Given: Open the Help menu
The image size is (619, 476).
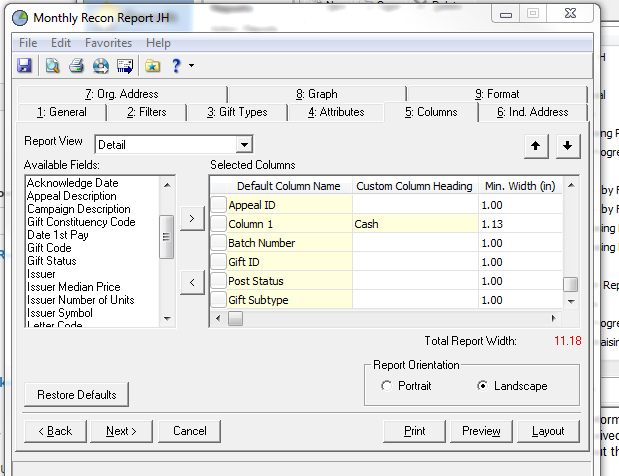Looking at the screenshot, I should [x=158, y=43].
